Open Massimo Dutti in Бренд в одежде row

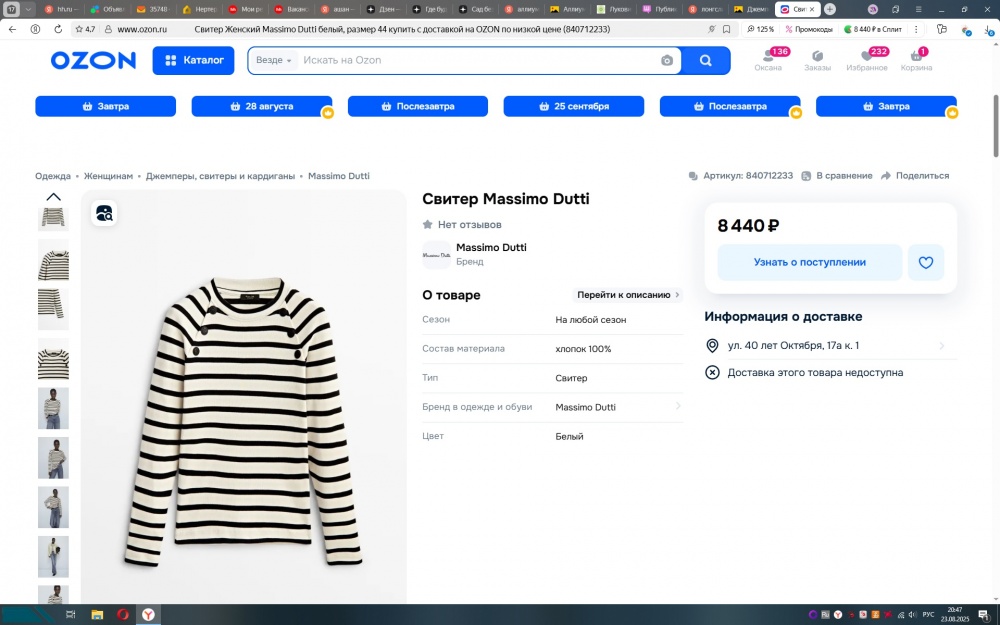pyautogui.click(x=585, y=407)
